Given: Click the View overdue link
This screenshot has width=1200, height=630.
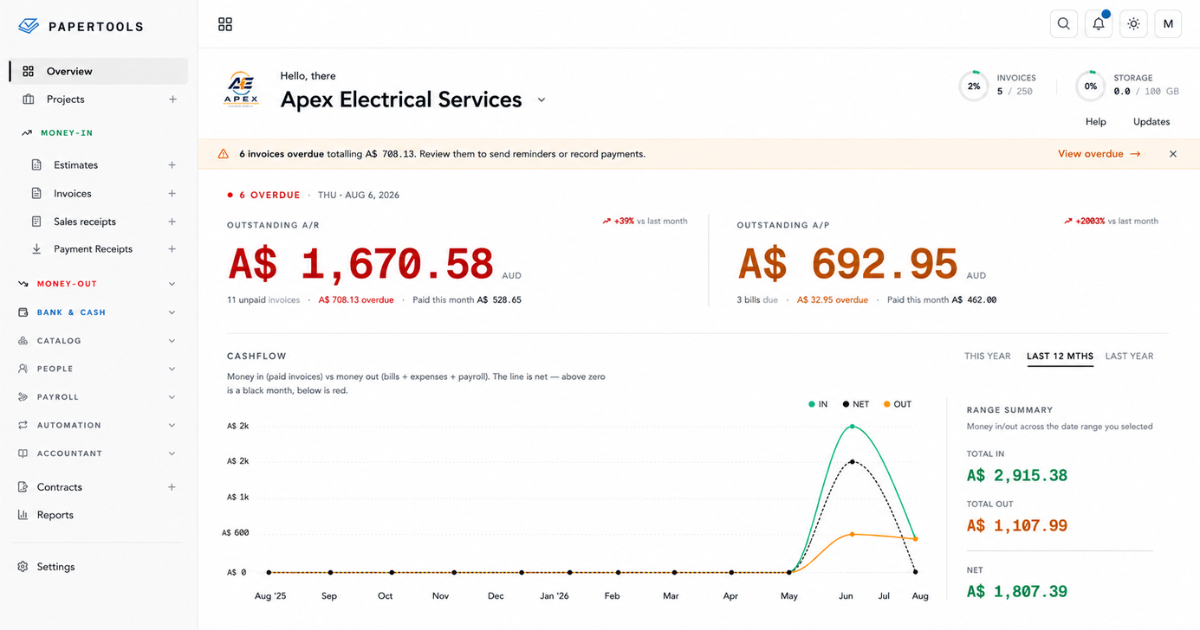Looking at the screenshot, I should click(x=1098, y=154).
